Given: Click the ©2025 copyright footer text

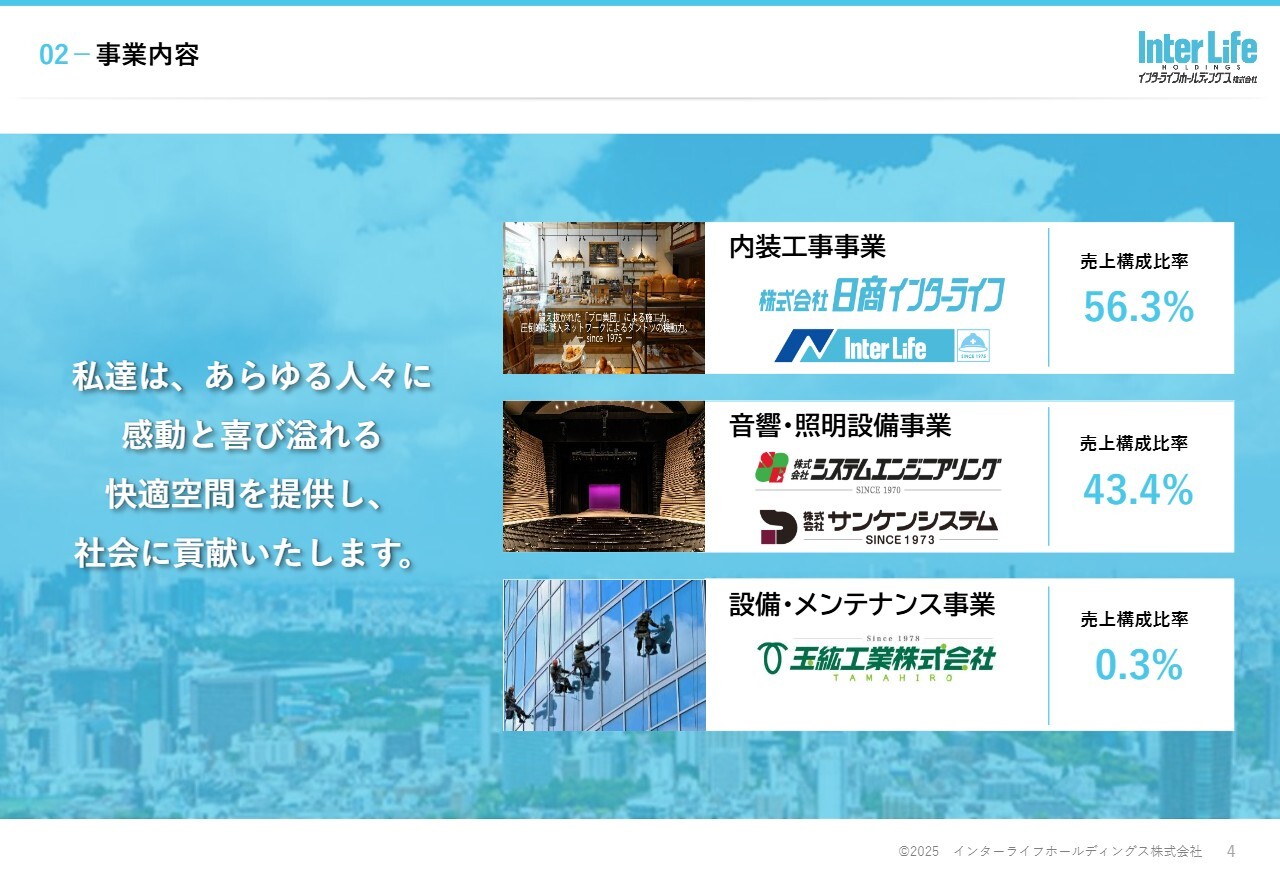Looking at the screenshot, I should tap(1050, 851).
